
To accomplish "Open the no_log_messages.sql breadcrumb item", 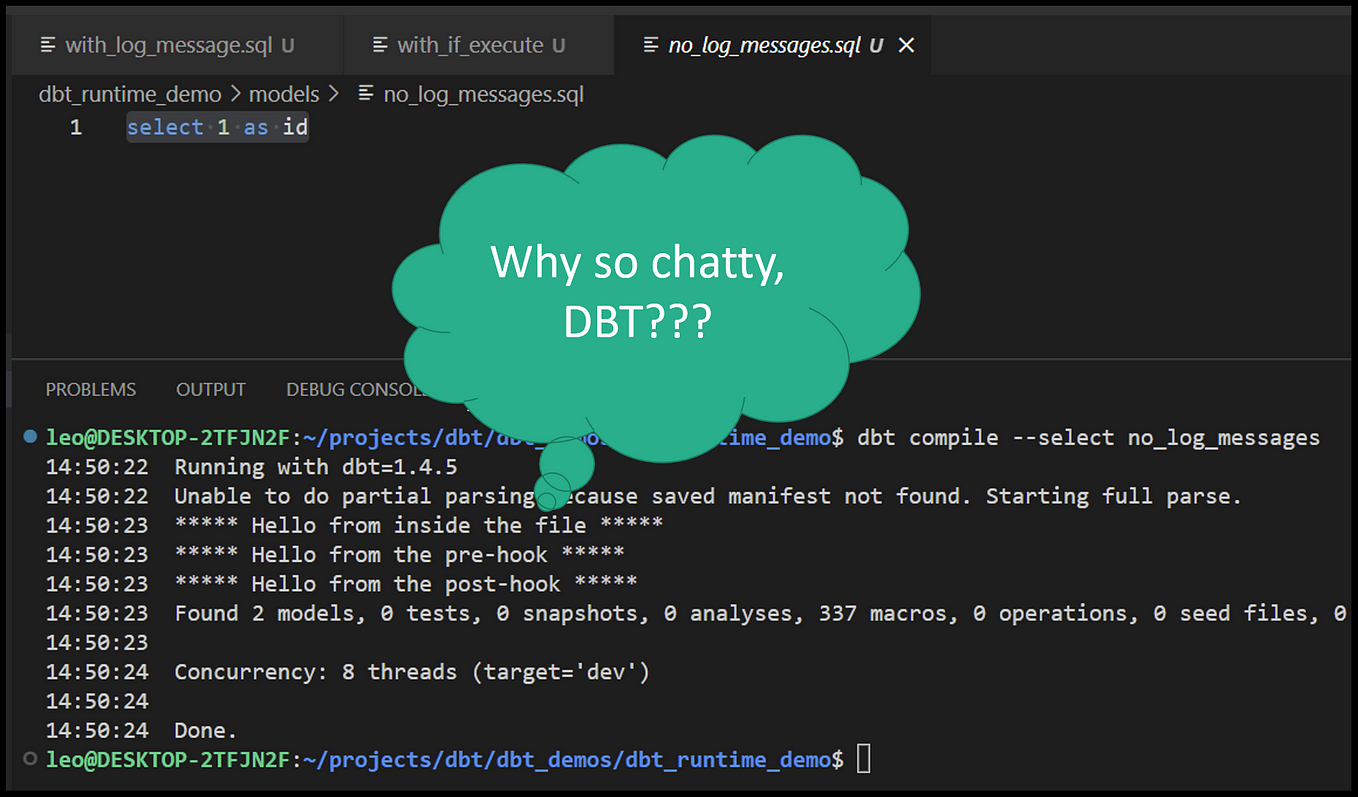I will tap(484, 95).
